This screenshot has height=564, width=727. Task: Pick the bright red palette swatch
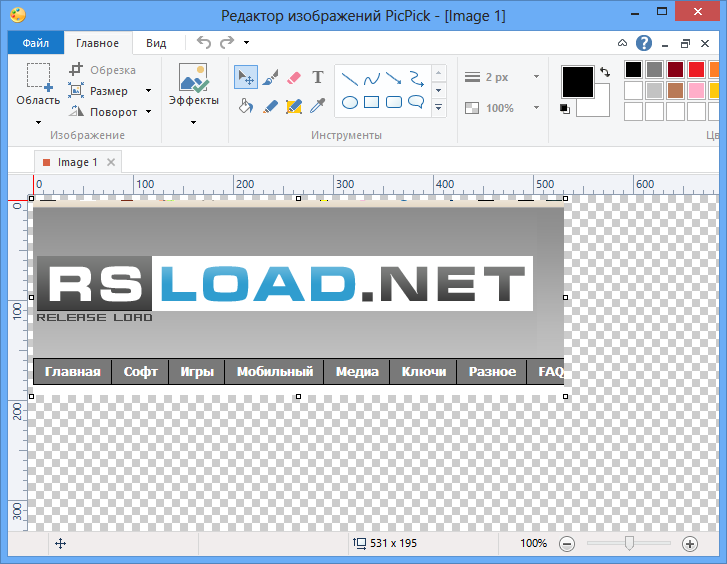pyautogui.click(x=696, y=70)
